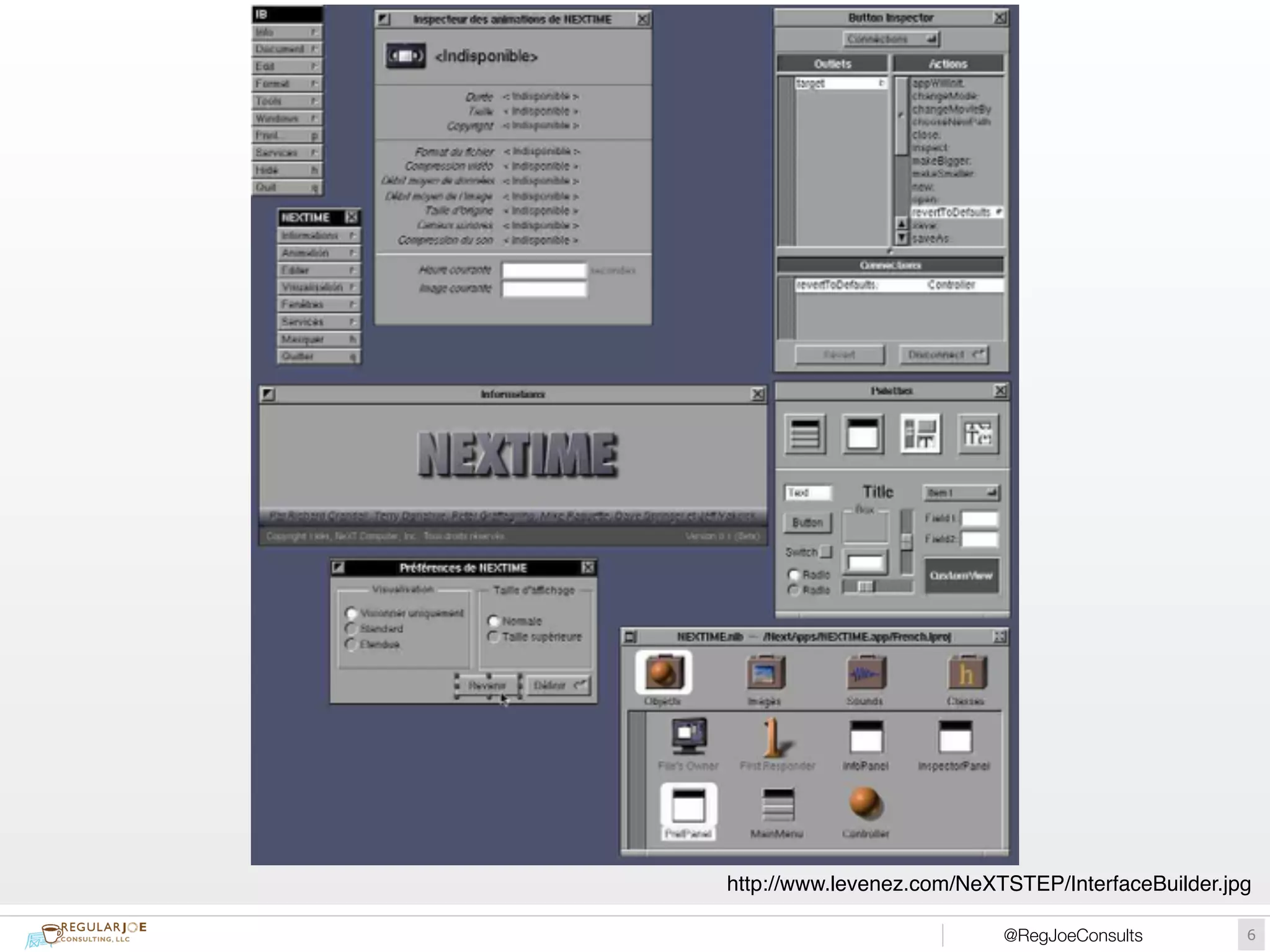Viewport: 1270px width, 952px height.
Task: Select the Normale display size radio
Action: tap(494, 621)
